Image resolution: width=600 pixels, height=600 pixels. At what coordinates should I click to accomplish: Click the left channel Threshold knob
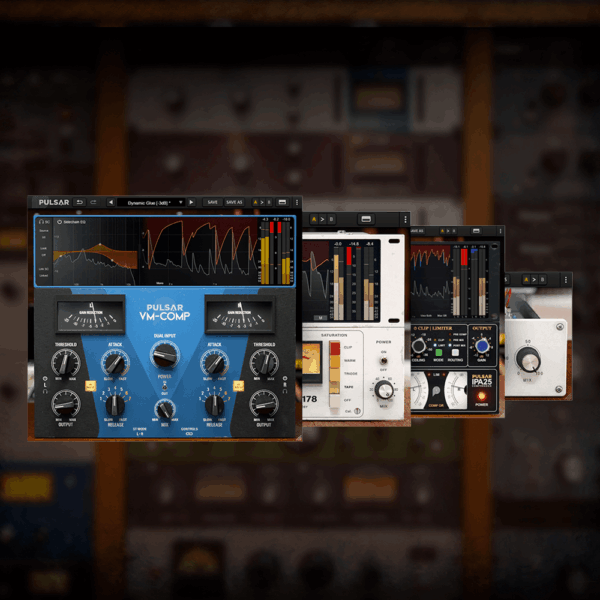66,362
